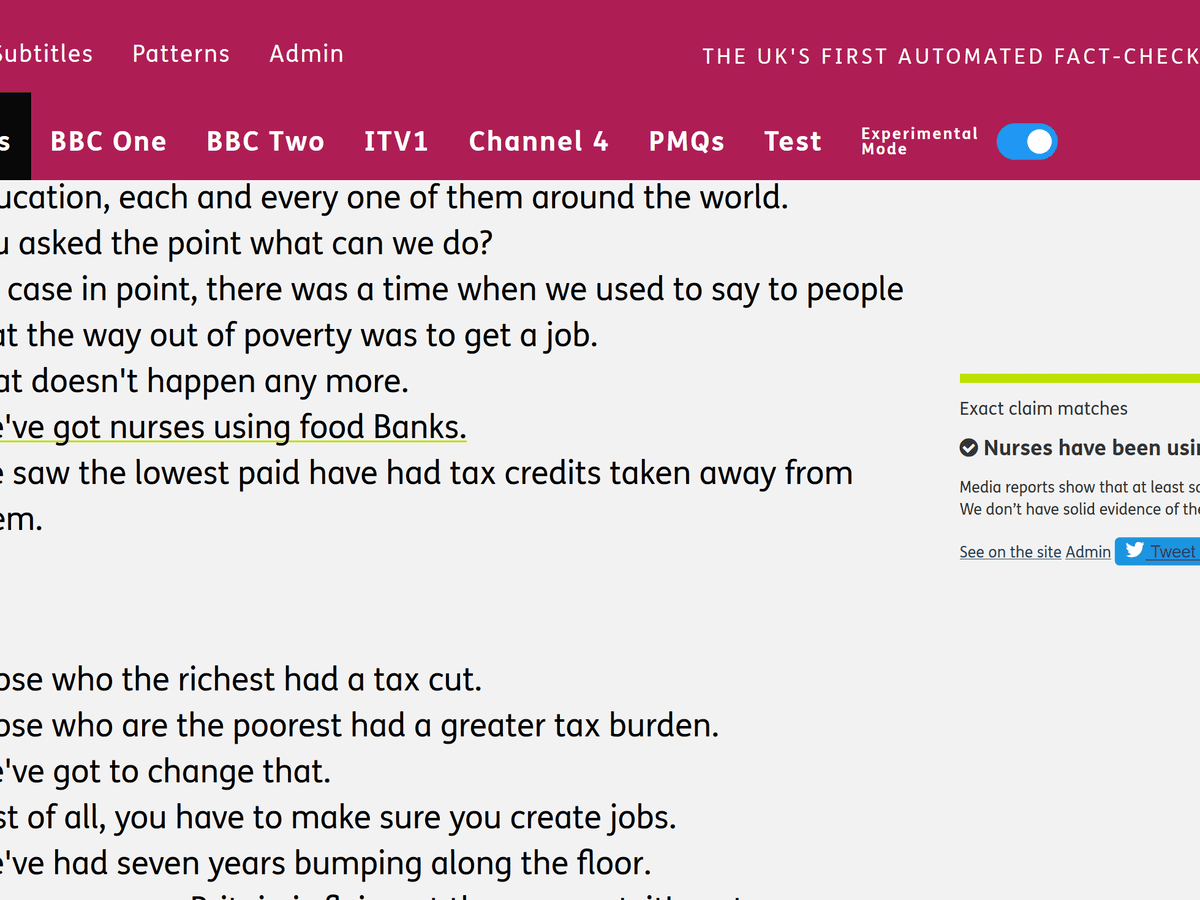Open the 'See on the site' link
This screenshot has height=900, width=1200.
(x=1010, y=552)
